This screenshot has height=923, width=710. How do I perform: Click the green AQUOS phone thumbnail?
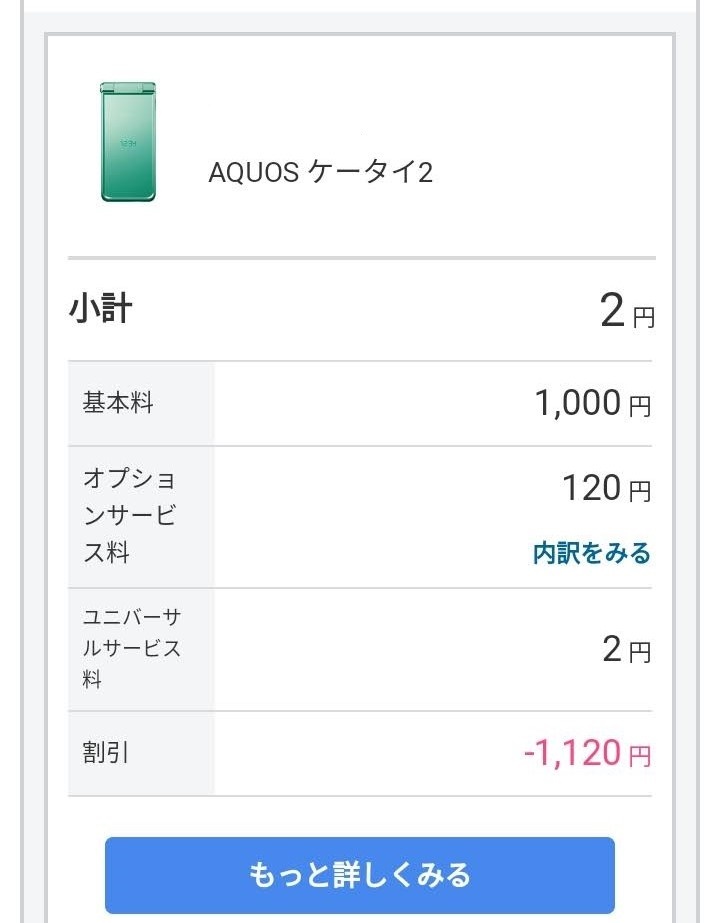tap(127, 142)
